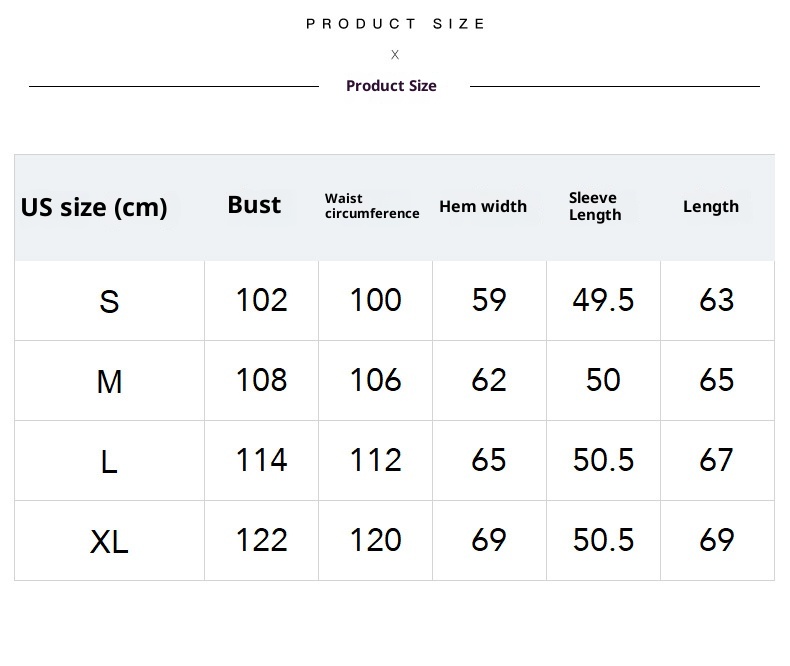The image size is (790, 666).
Task: Select the Length column header
Action: (x=711, y=207)
